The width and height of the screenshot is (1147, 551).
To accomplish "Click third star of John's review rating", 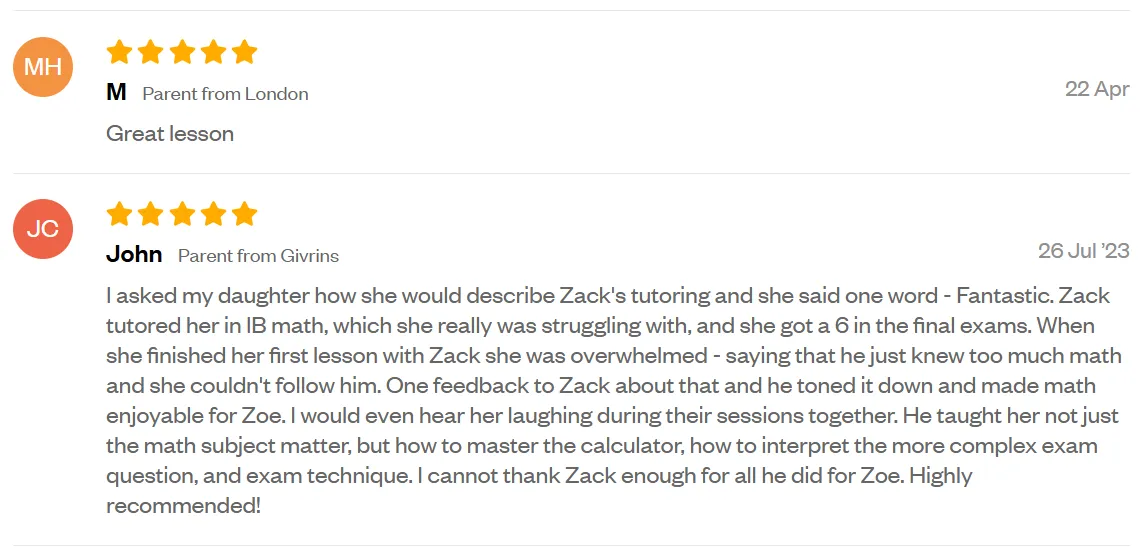I will pyautogui.click(x=182, y=214).
